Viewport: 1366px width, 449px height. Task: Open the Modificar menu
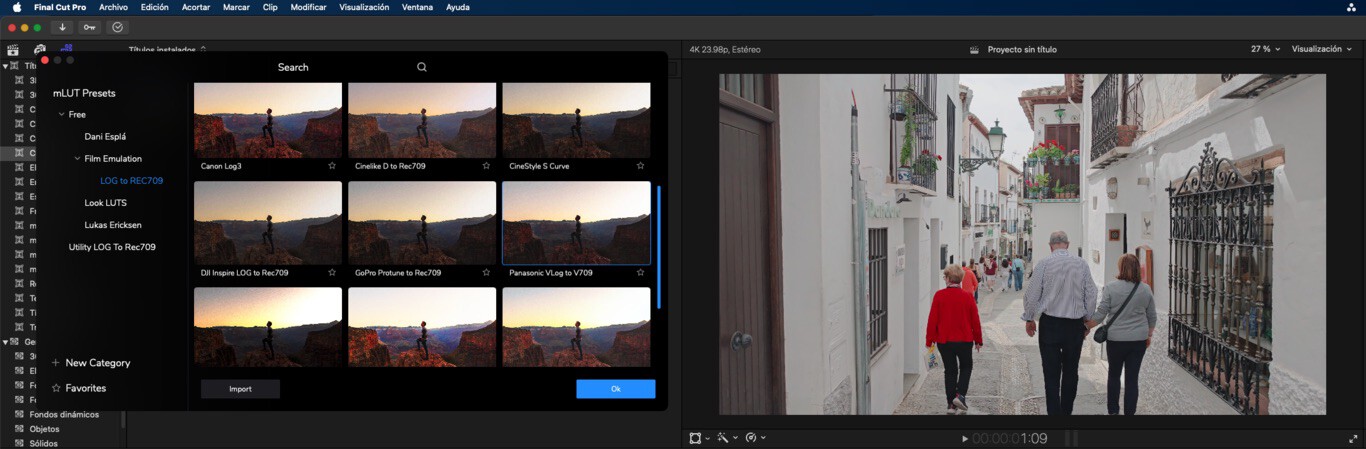coord(308,7)
